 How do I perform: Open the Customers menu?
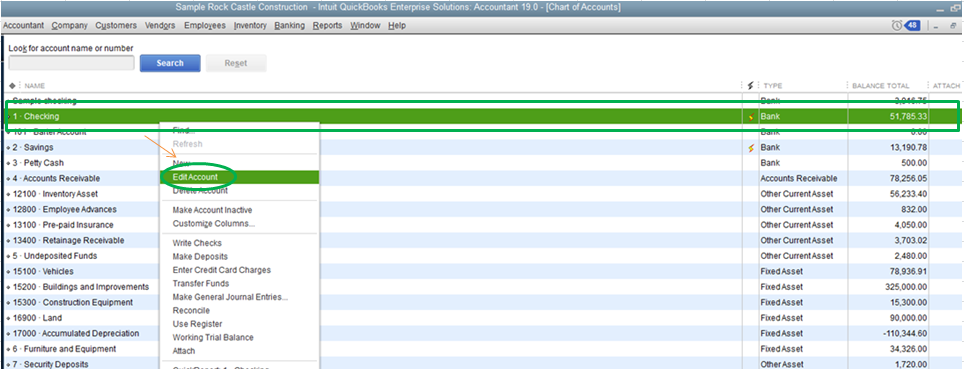116,26
